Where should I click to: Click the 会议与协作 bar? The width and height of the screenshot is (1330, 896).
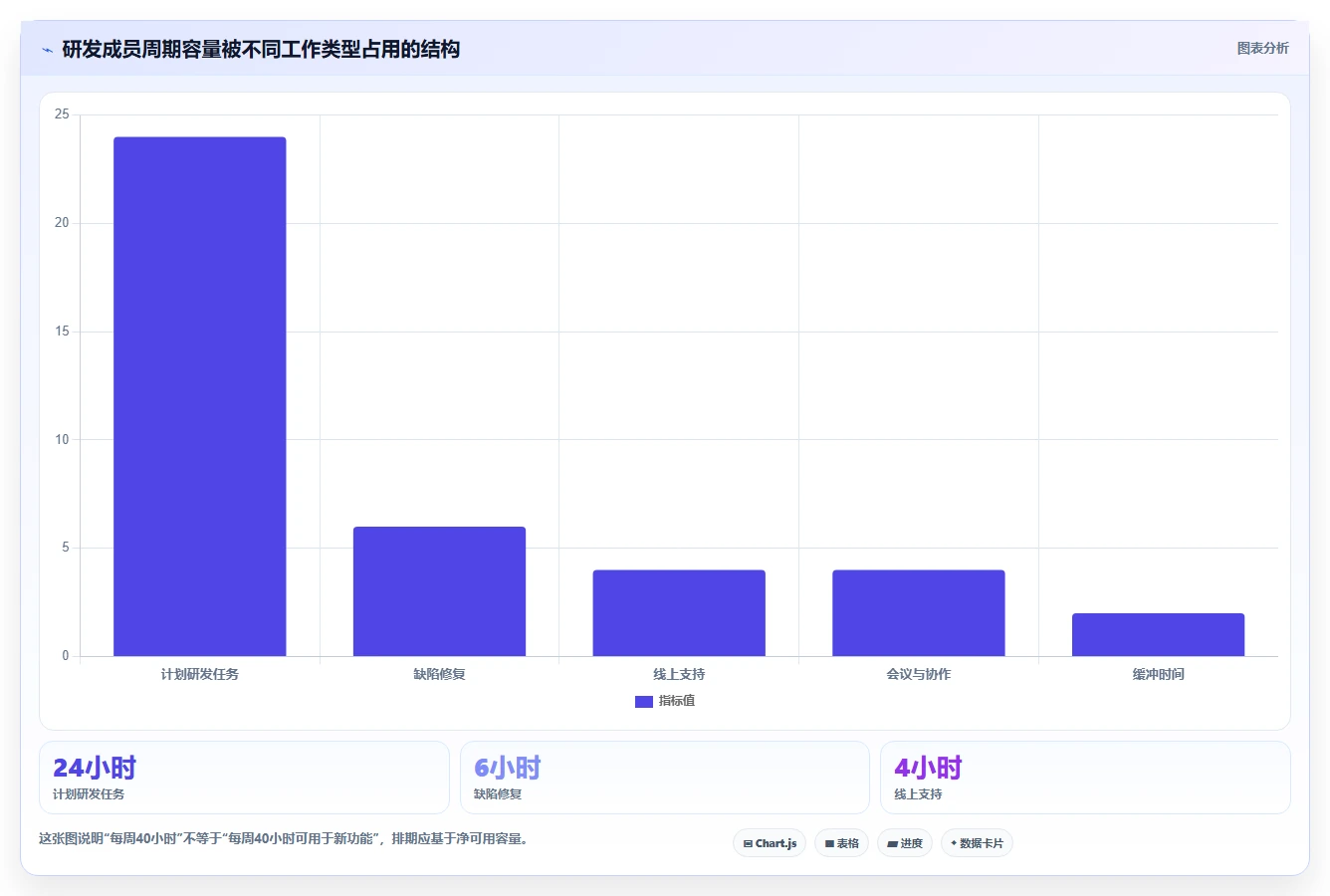tap(919, 613)
